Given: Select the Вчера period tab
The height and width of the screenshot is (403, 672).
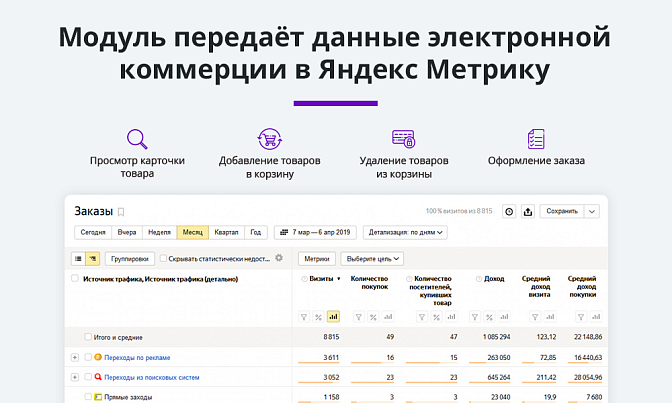Looking at the screenshot, I should [x=127, y=232].
